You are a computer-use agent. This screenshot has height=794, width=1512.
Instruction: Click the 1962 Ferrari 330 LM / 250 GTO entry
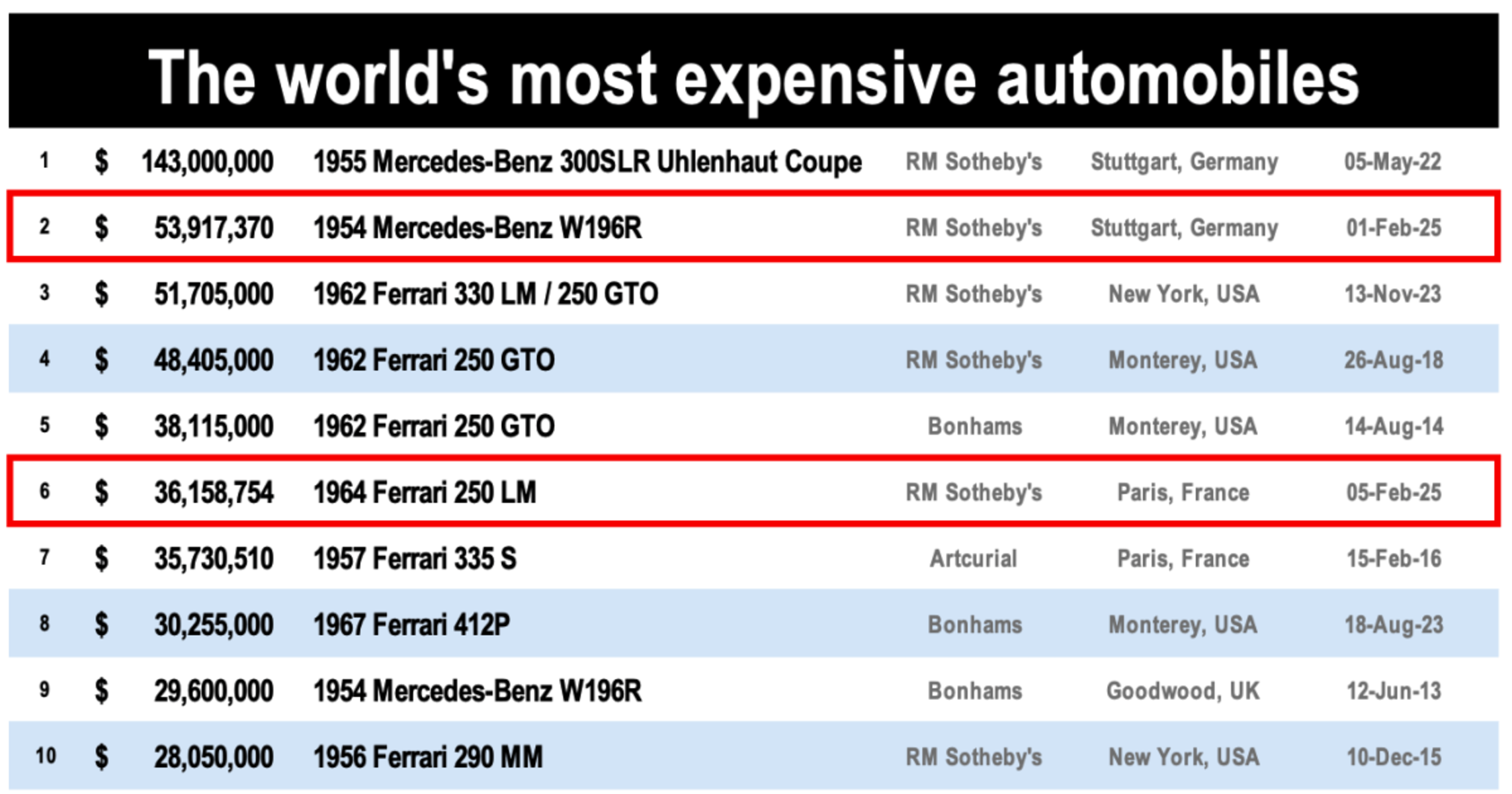[485, 294]
